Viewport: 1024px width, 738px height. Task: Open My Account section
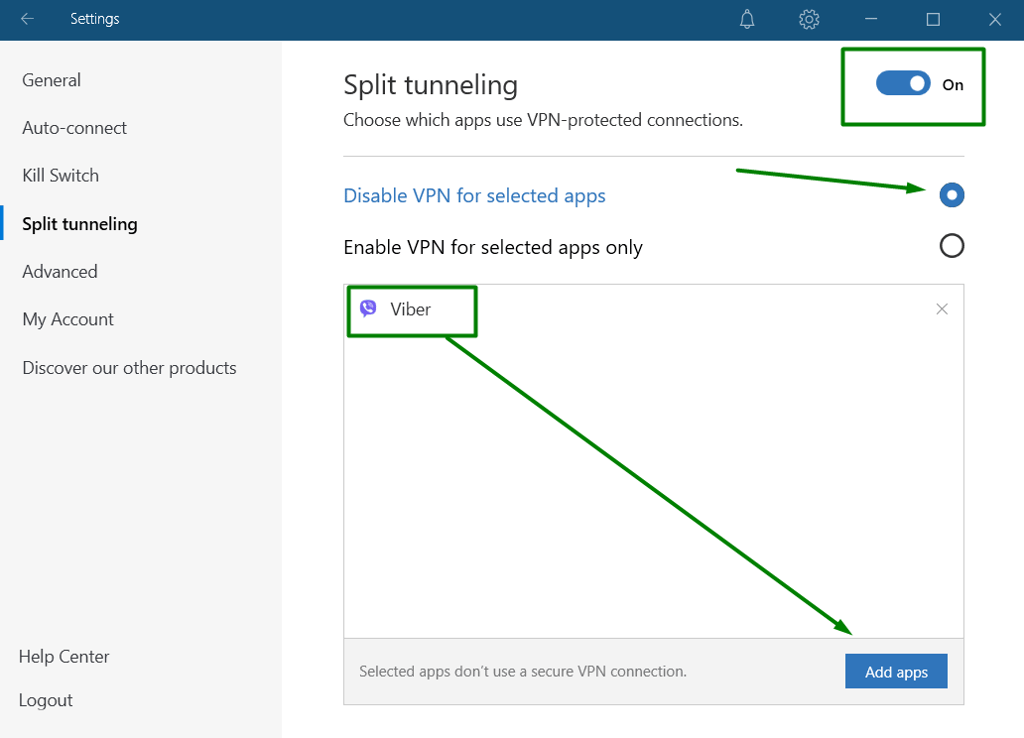pos(68,319)
